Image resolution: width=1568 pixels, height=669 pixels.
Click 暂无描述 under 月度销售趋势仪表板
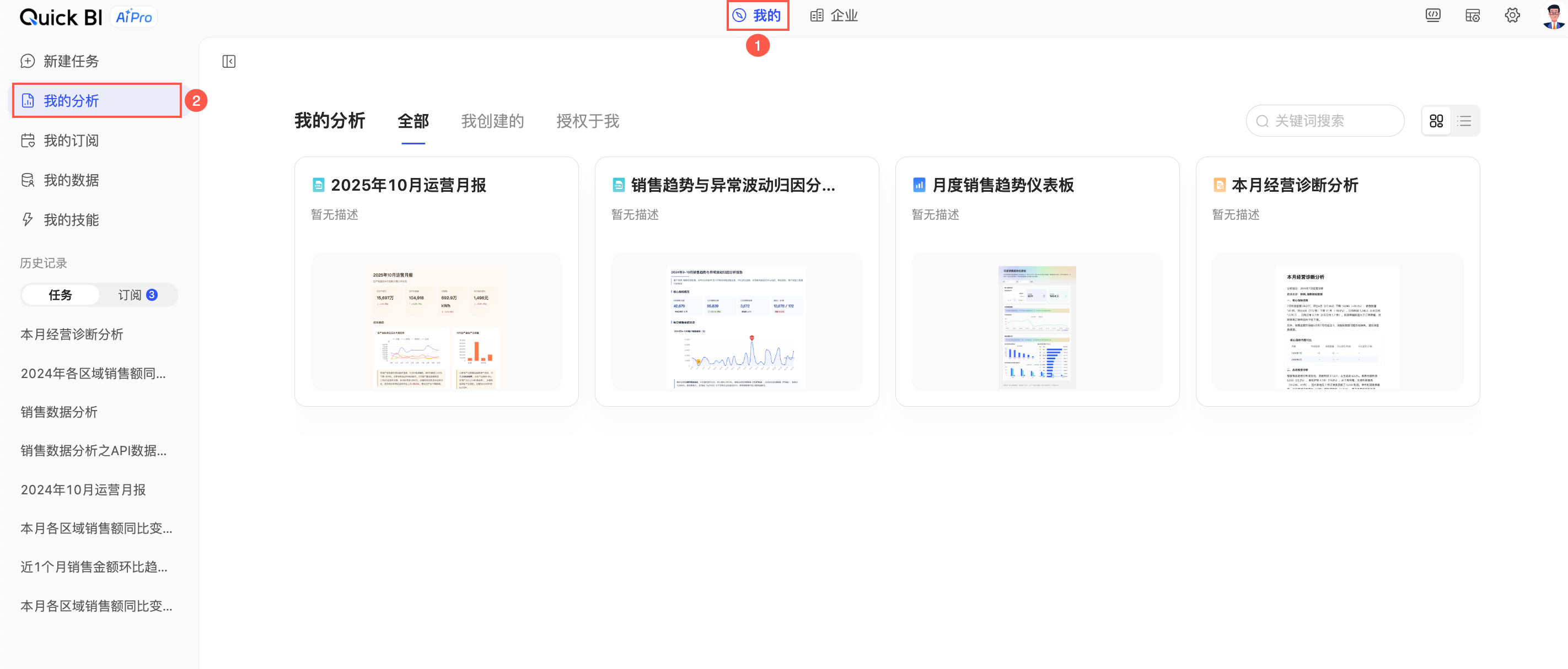(936, 215)
